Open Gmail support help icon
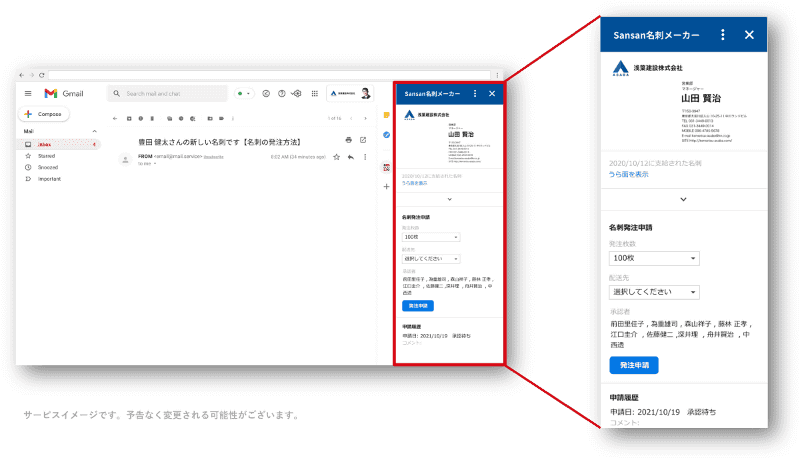 (x=281, y=94)
